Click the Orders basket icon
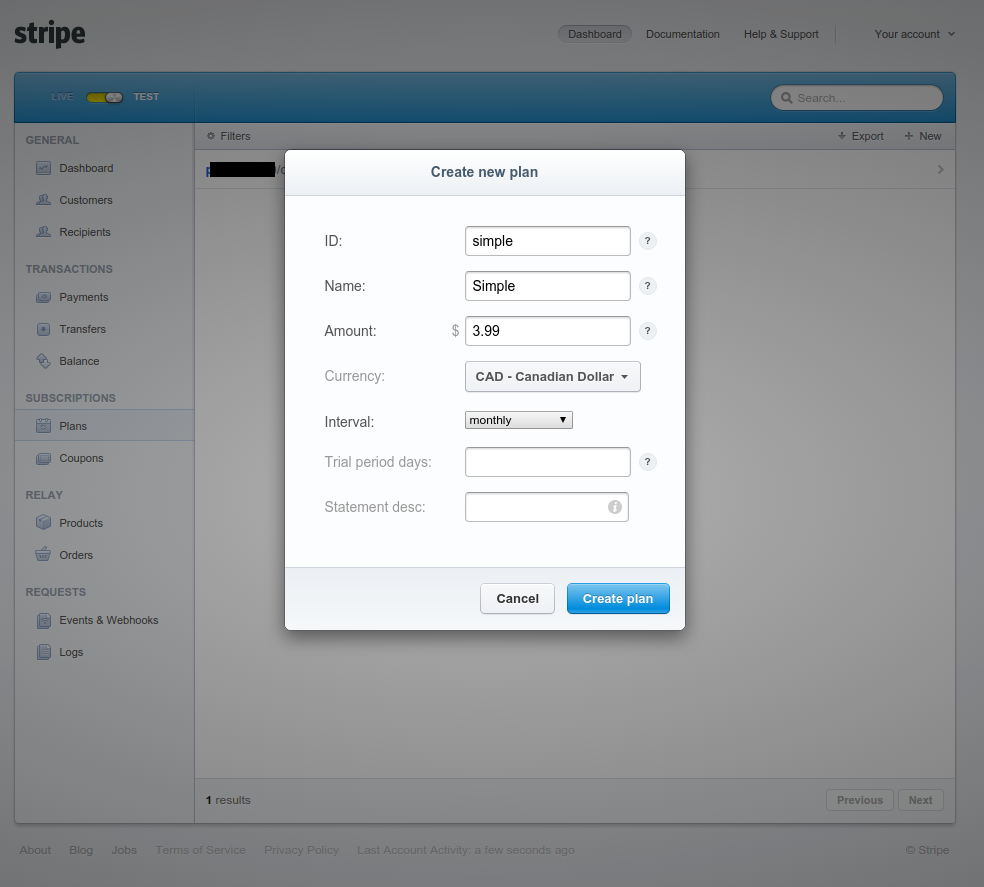This screenshot has width=984, height=887. click(x=43, y=555)
